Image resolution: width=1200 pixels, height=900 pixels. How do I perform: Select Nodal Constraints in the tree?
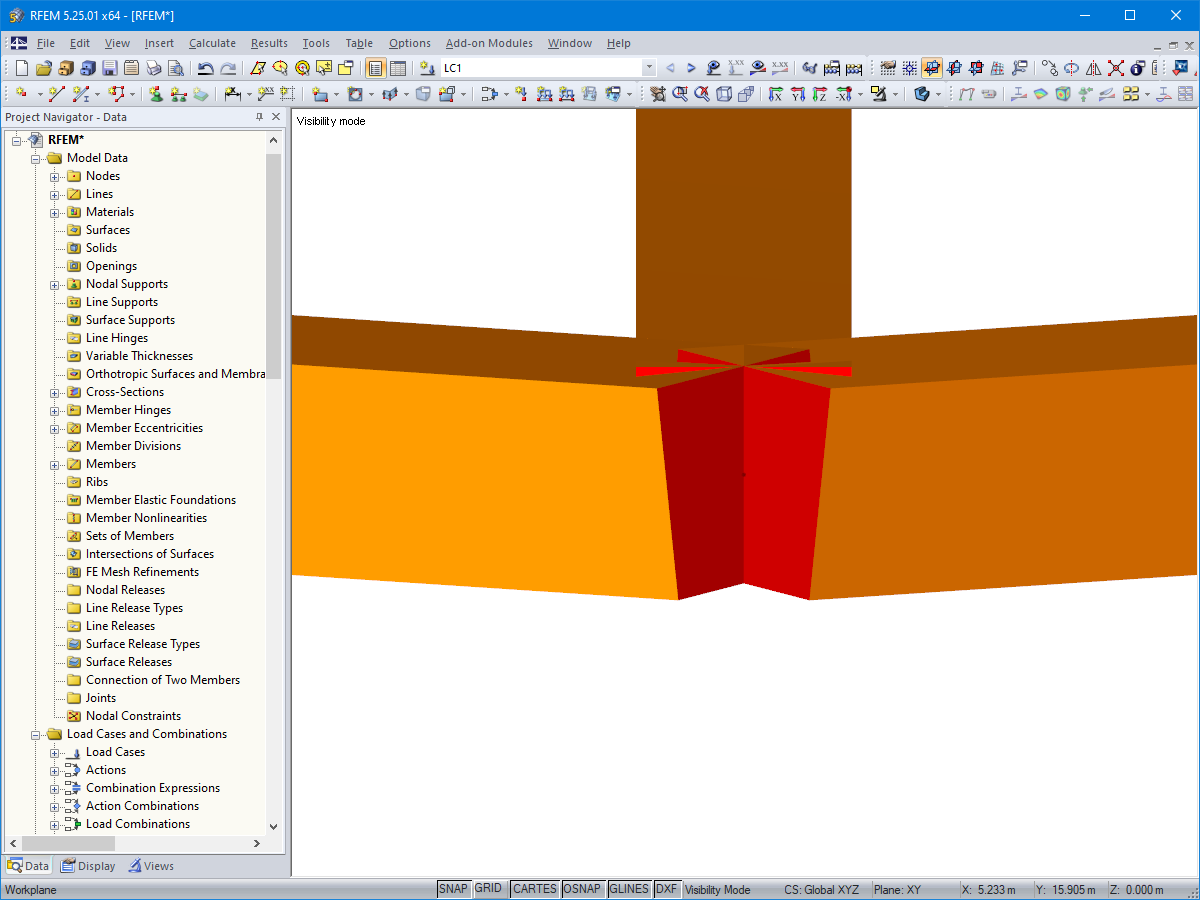click(x=133, y=716)
